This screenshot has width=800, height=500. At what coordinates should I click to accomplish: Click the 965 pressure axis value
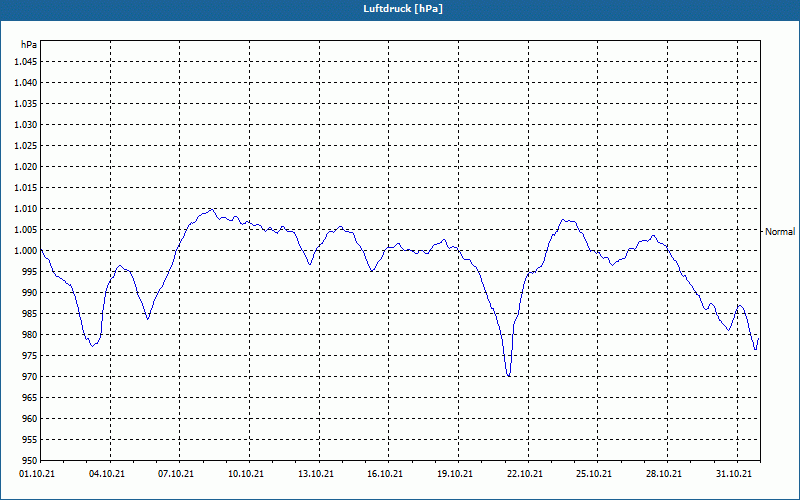pos(31,397)
